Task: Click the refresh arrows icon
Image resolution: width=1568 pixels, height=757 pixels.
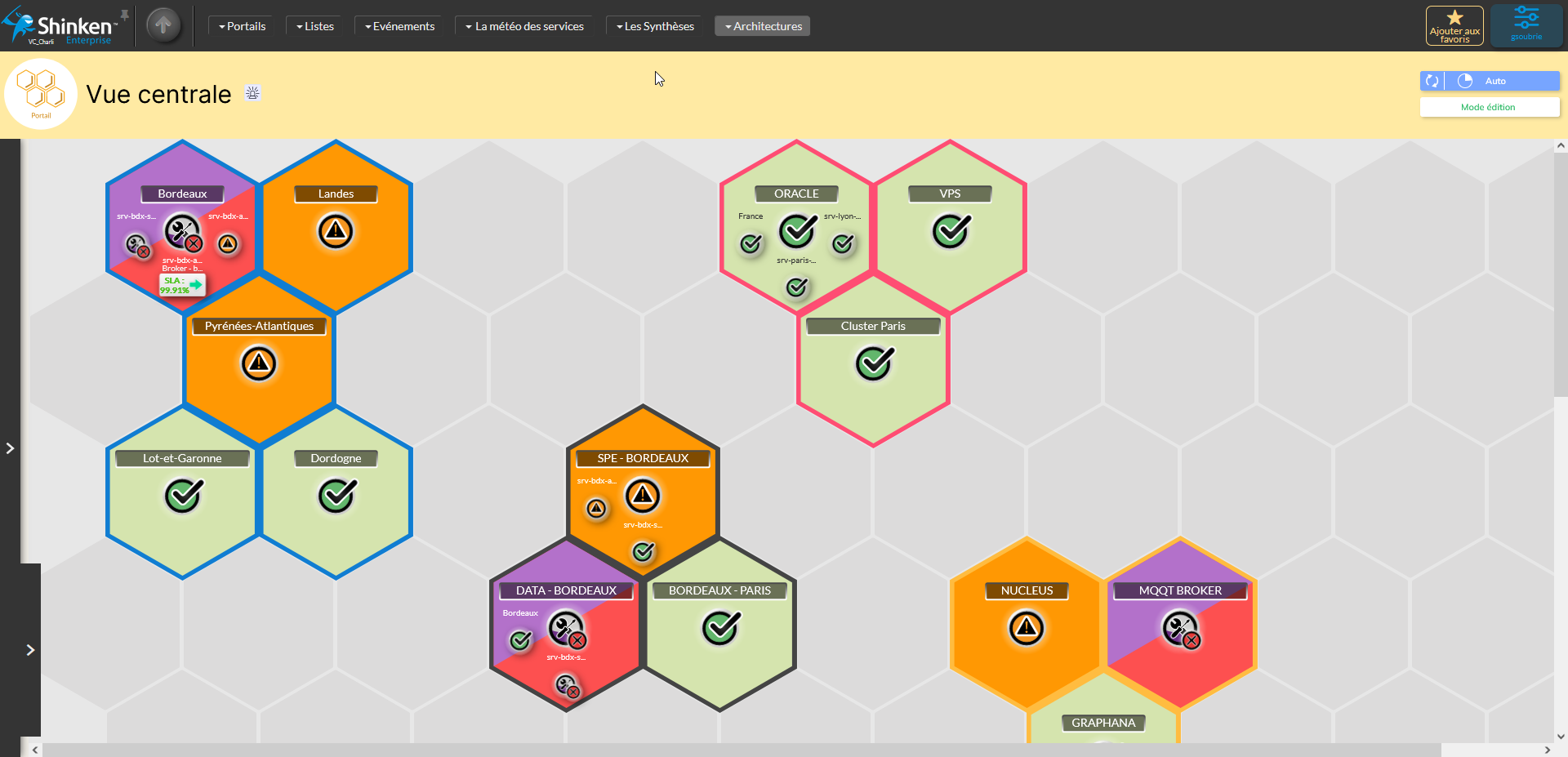Action: coord(1432,81)
